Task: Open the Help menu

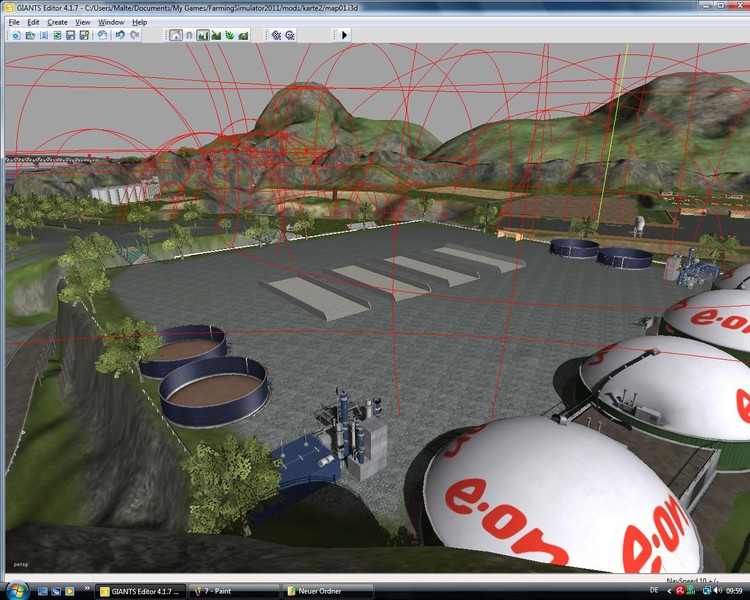Action: (139, 22)
